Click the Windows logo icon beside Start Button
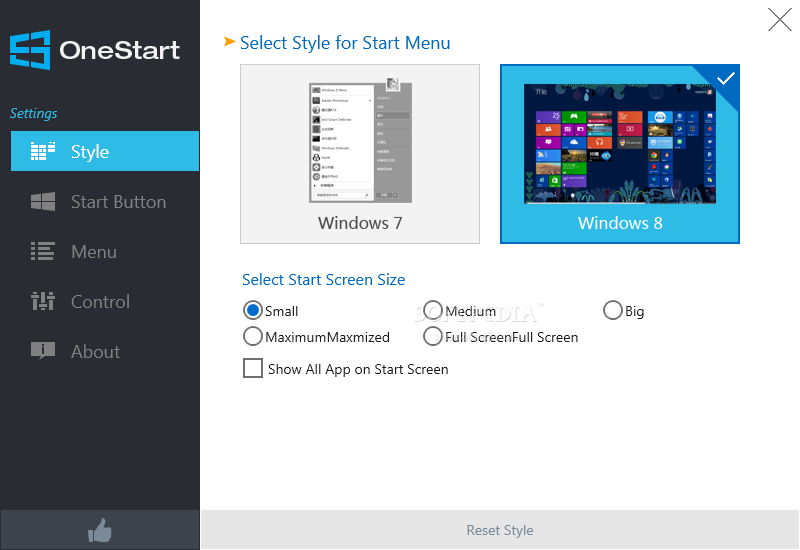The width and height of the screenshot is (800, 550). coord(43,202)
